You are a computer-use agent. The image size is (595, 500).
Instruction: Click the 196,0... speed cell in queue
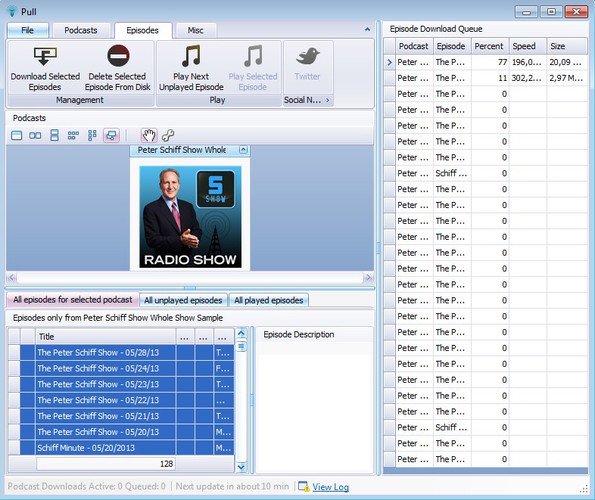(527, 62)
